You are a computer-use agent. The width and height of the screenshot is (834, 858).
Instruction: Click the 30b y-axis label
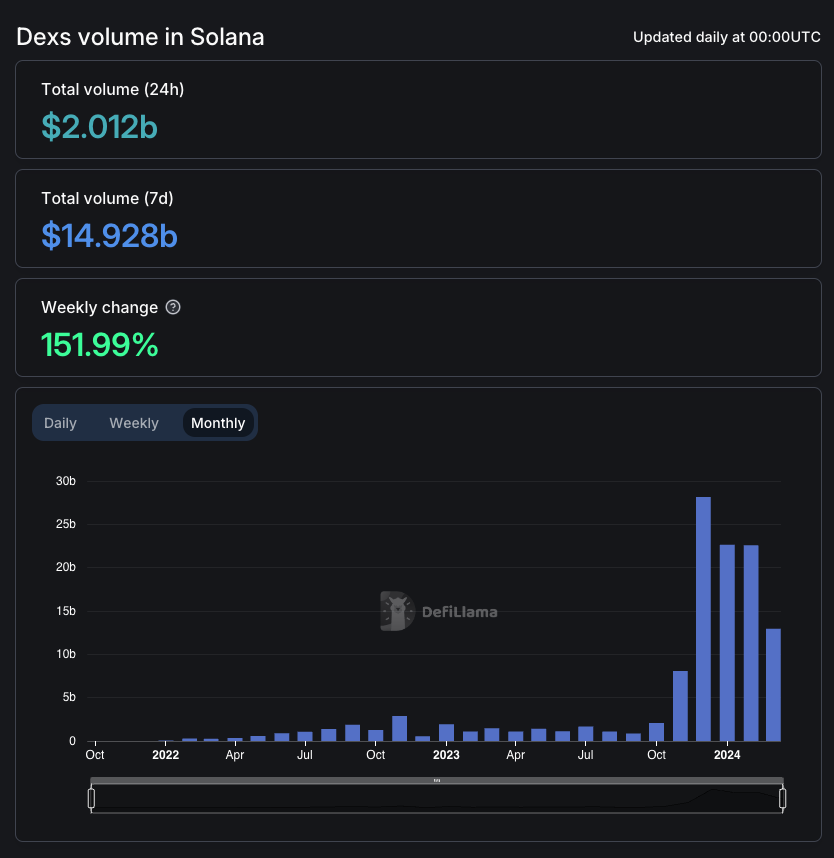tap(66, 481)
